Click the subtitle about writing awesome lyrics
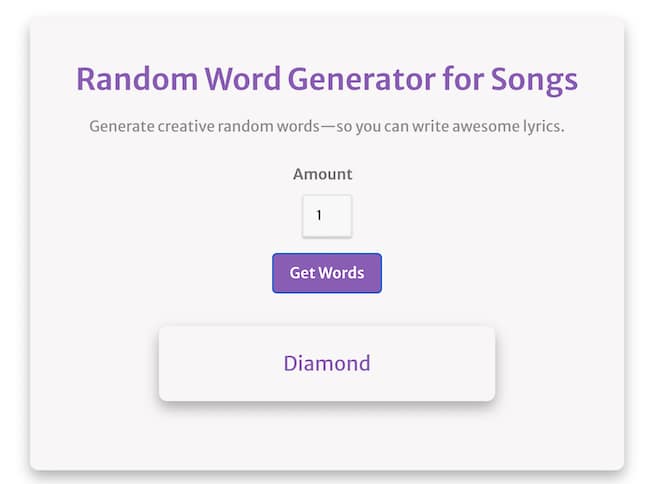This screenshot has height=484, width=650. pos(327,127)
